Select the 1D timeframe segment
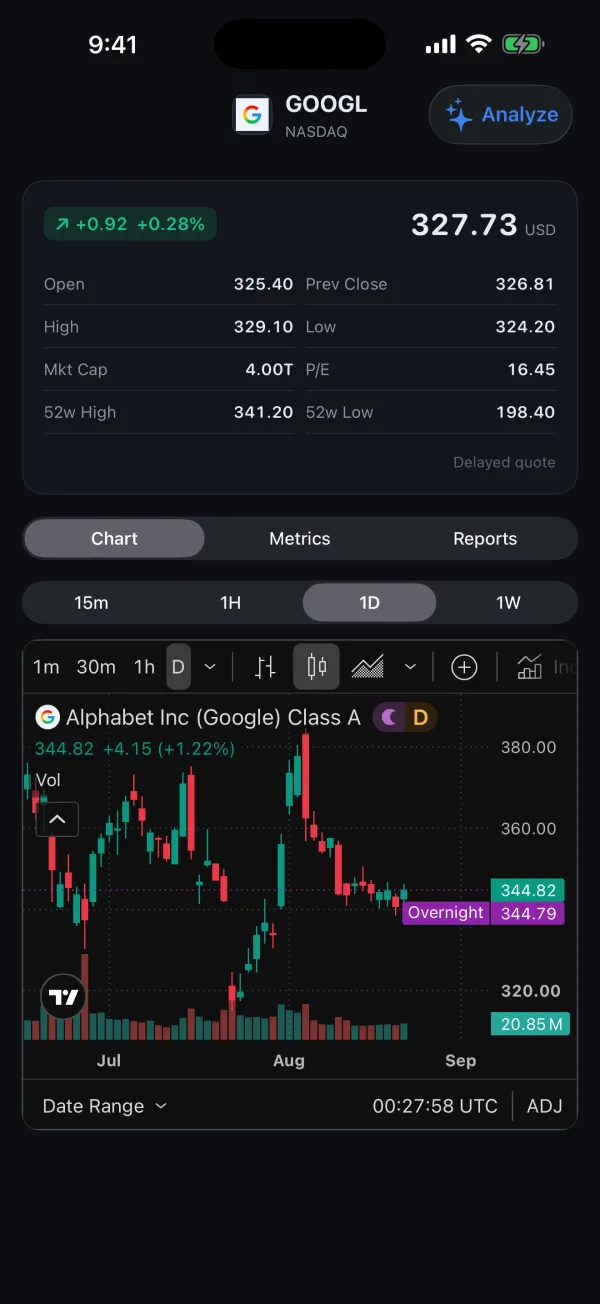600x1304 pixels. pyautogui.click(x=369, y=603)
